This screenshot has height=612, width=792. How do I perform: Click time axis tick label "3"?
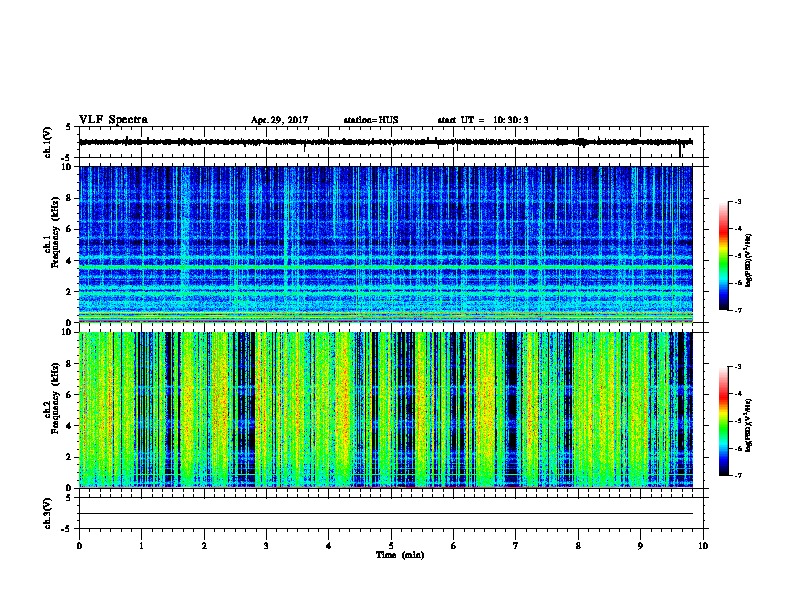pos(266,546)
